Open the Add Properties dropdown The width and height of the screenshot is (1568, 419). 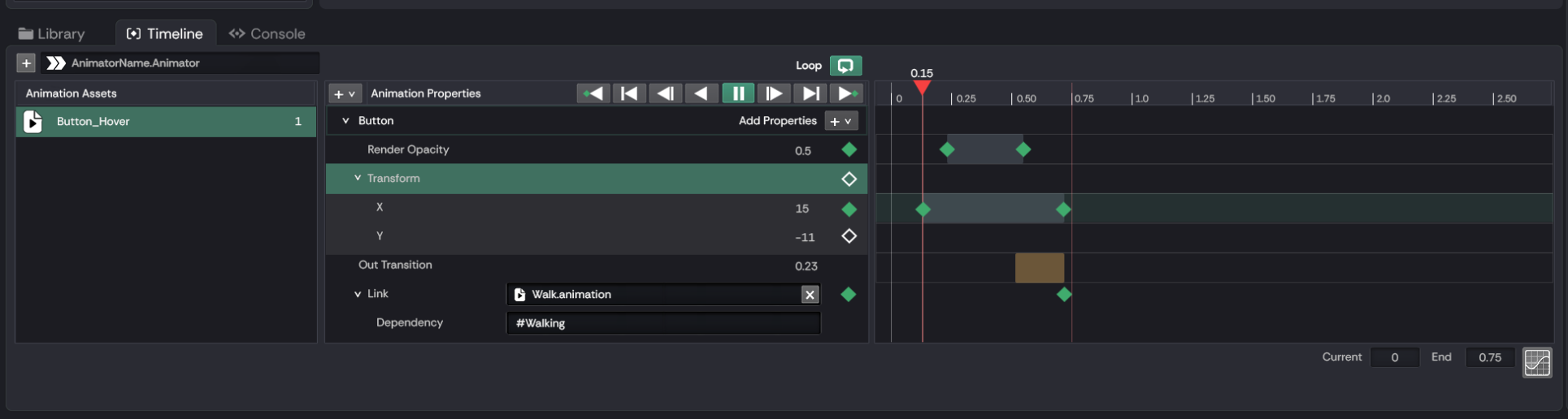point(841,121)
